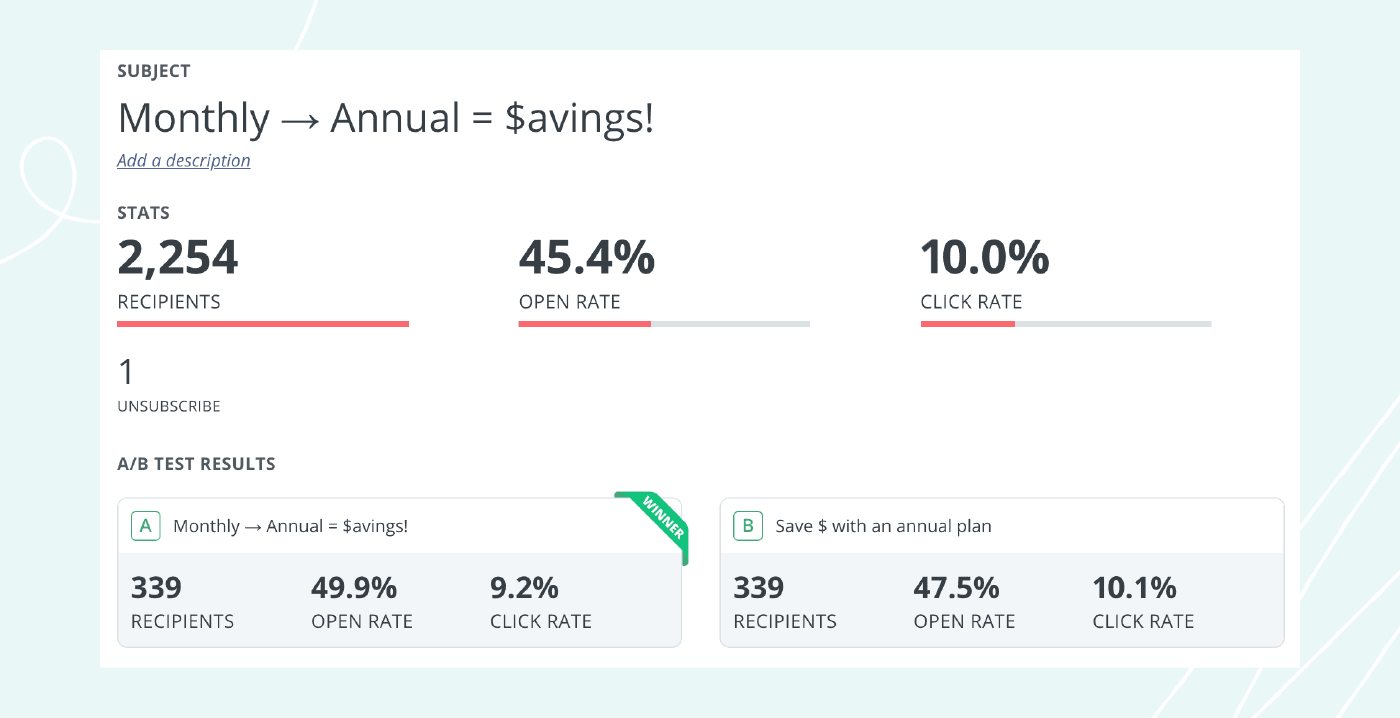Select the 2,254 recipients stat
The height and width of the screenshot is (718, 1400).
pos(178,258)
